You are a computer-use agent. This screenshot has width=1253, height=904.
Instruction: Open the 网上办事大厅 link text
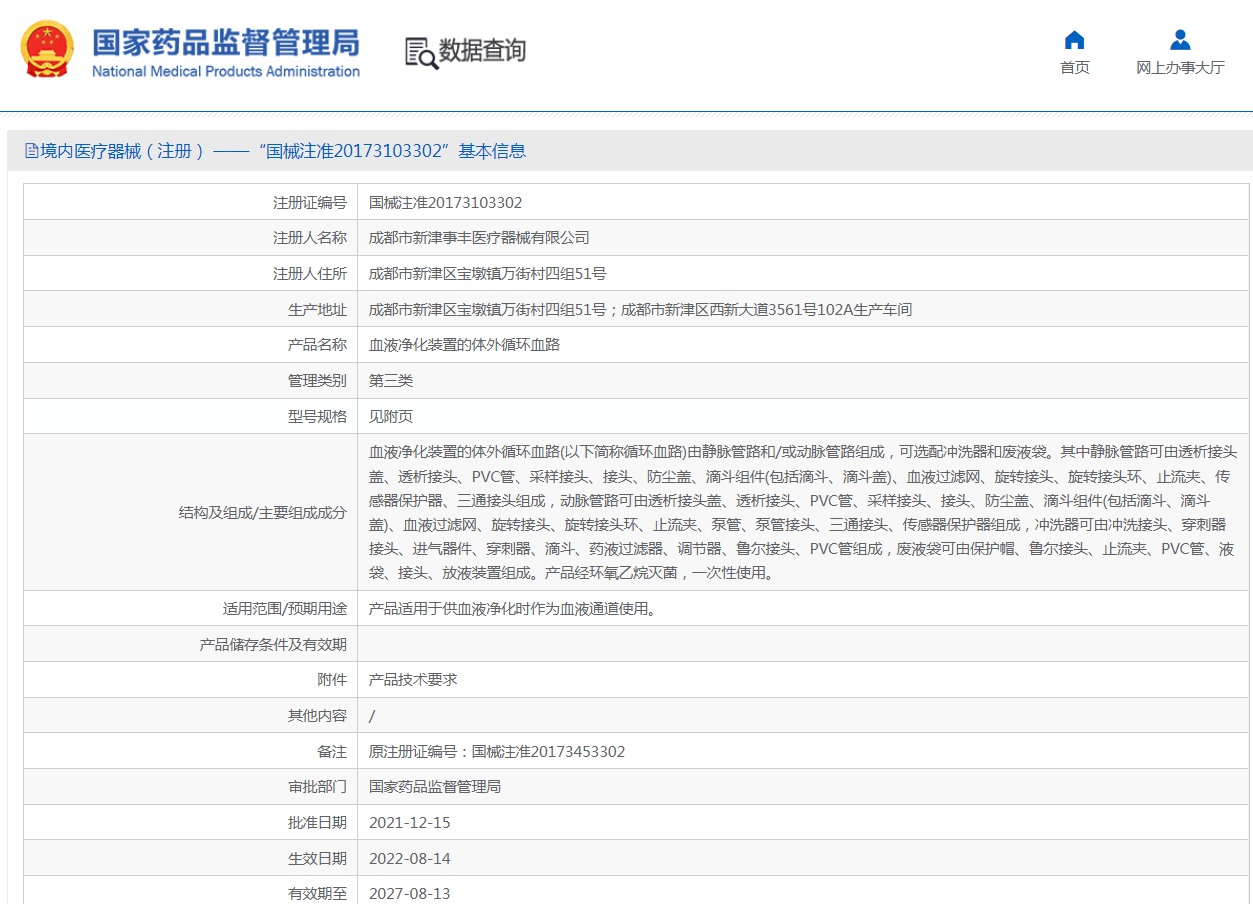point(1180,68)
